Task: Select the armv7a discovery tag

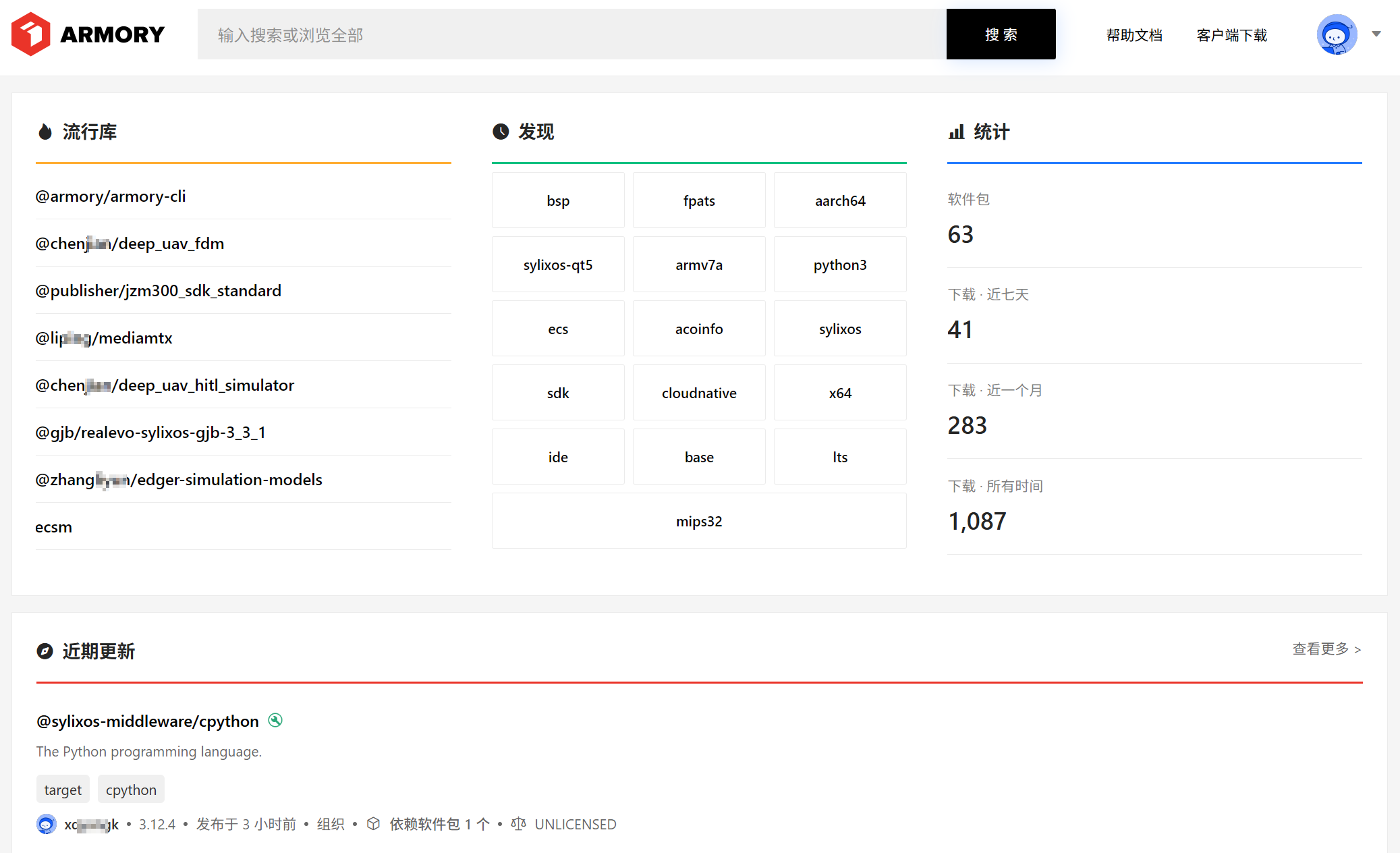Action: pyautogui.click(x=699, y=265)
